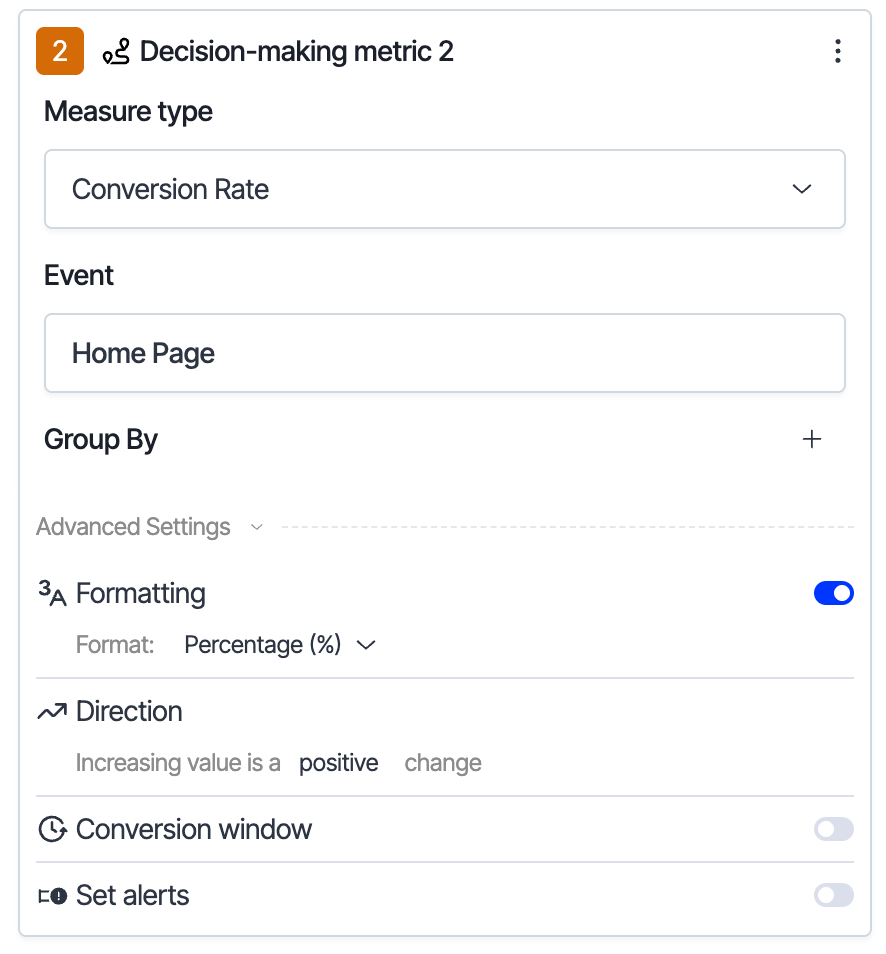Image resolution: width=886 pixels, height=954 pixels.
Task: Open the kebab menu in the top right
Action: (838, 51)
